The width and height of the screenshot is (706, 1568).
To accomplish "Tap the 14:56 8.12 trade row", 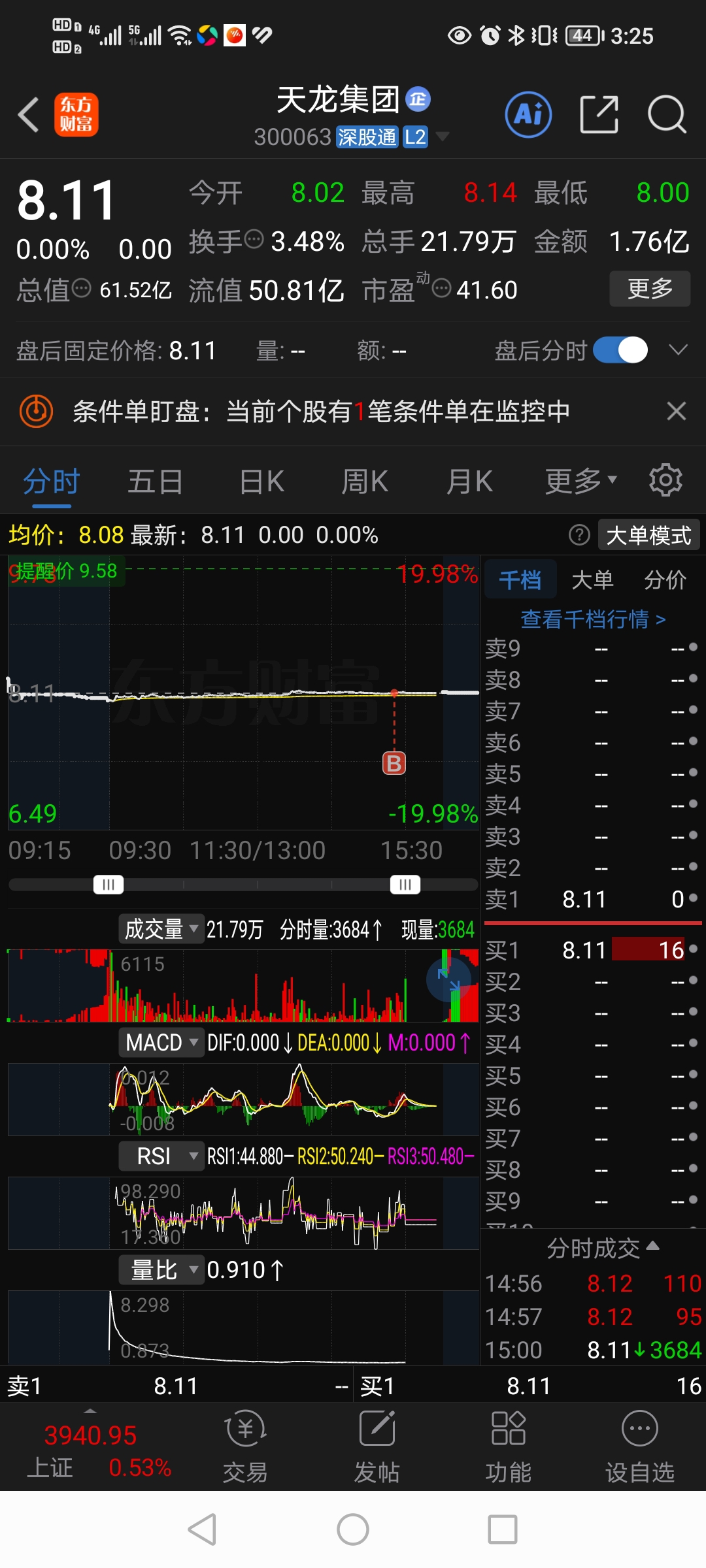I will pyautogui.click(x=592, y=1283).
